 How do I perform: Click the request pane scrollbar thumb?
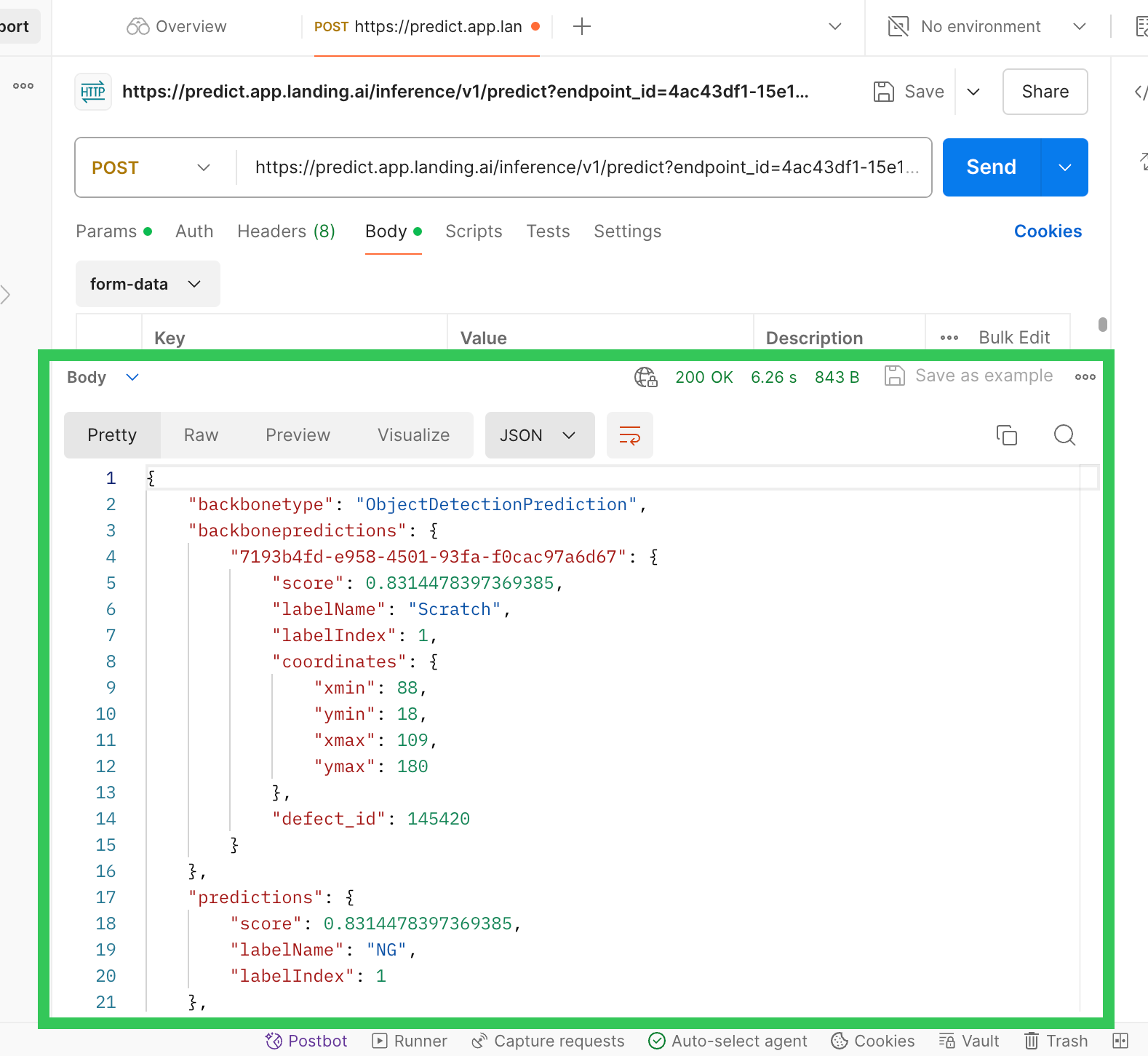pyautogui.click(x=1103, y=325)
